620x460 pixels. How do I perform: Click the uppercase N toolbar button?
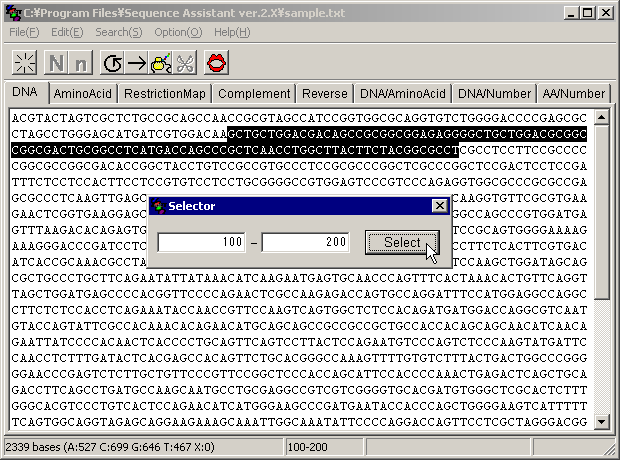pyautogui.click(x=56, y=62)
